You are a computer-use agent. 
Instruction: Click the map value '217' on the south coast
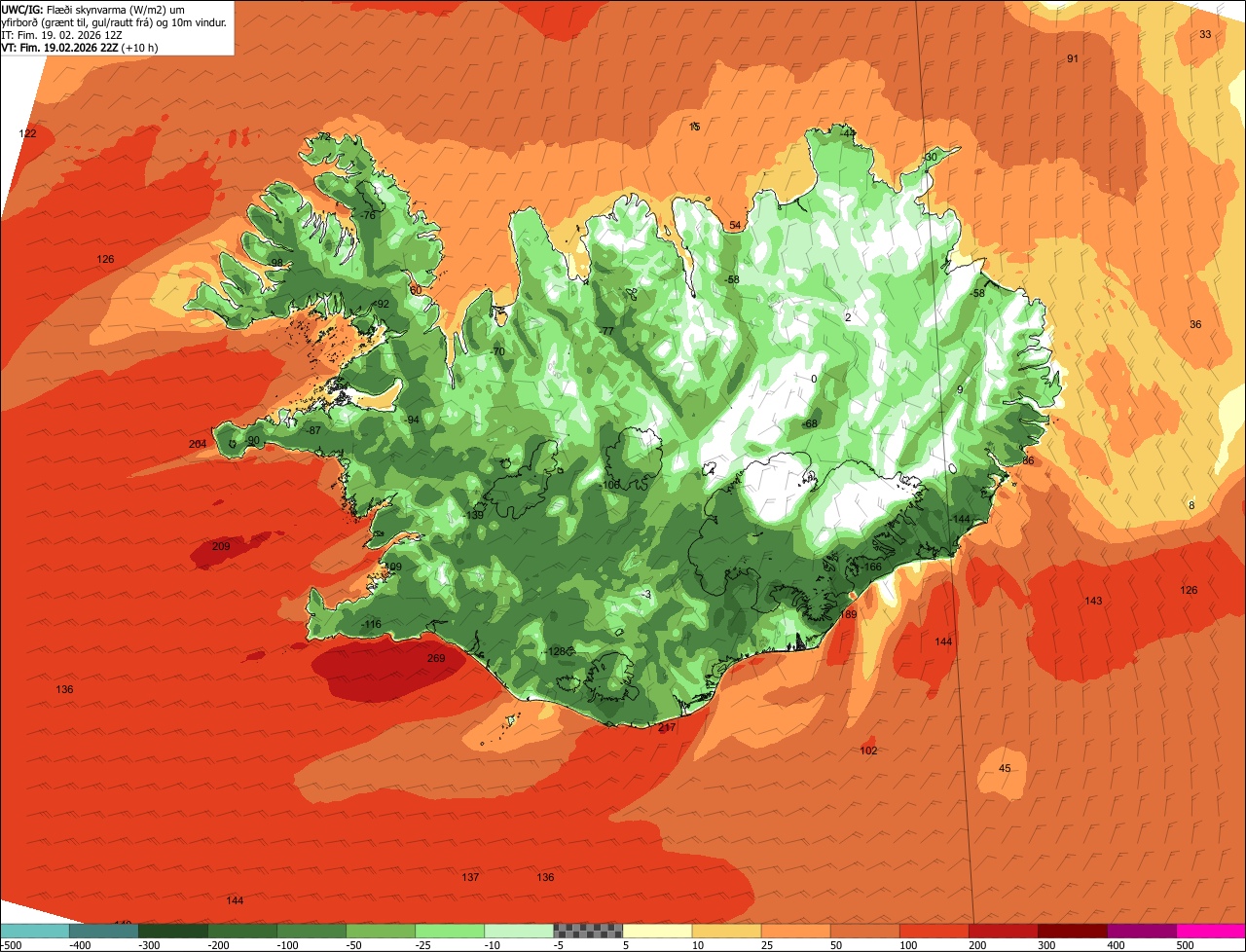coord(667,727)
